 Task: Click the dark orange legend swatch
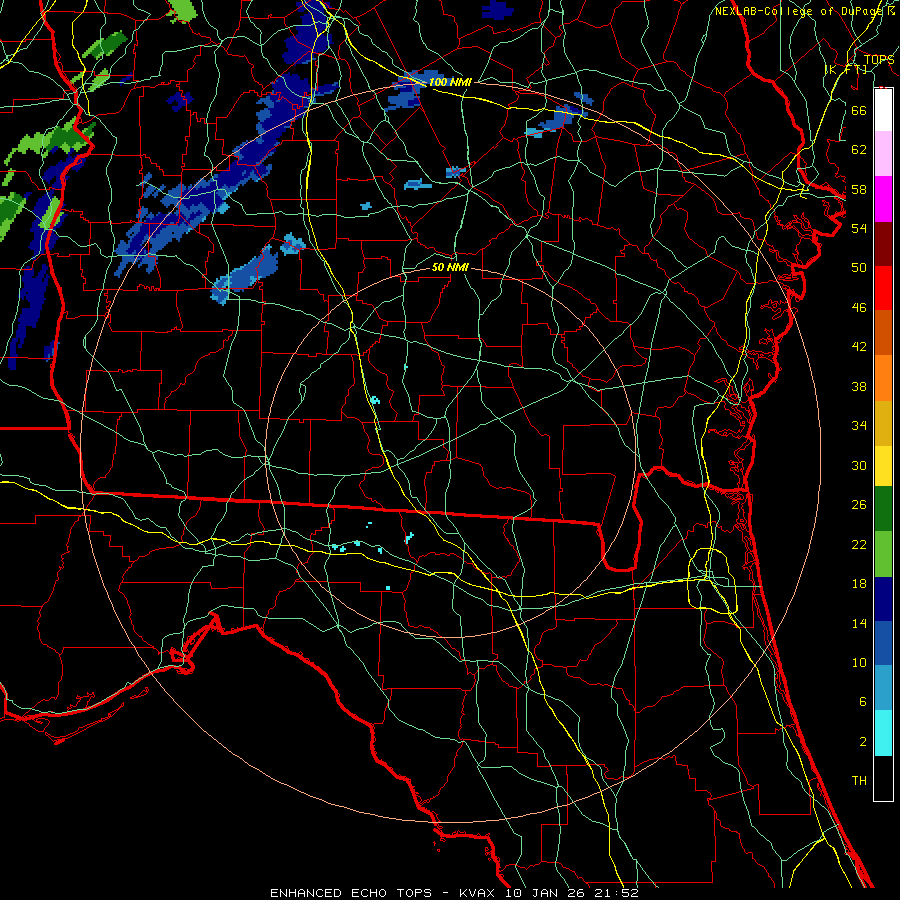pyautogui.click(x=883, y=332)
